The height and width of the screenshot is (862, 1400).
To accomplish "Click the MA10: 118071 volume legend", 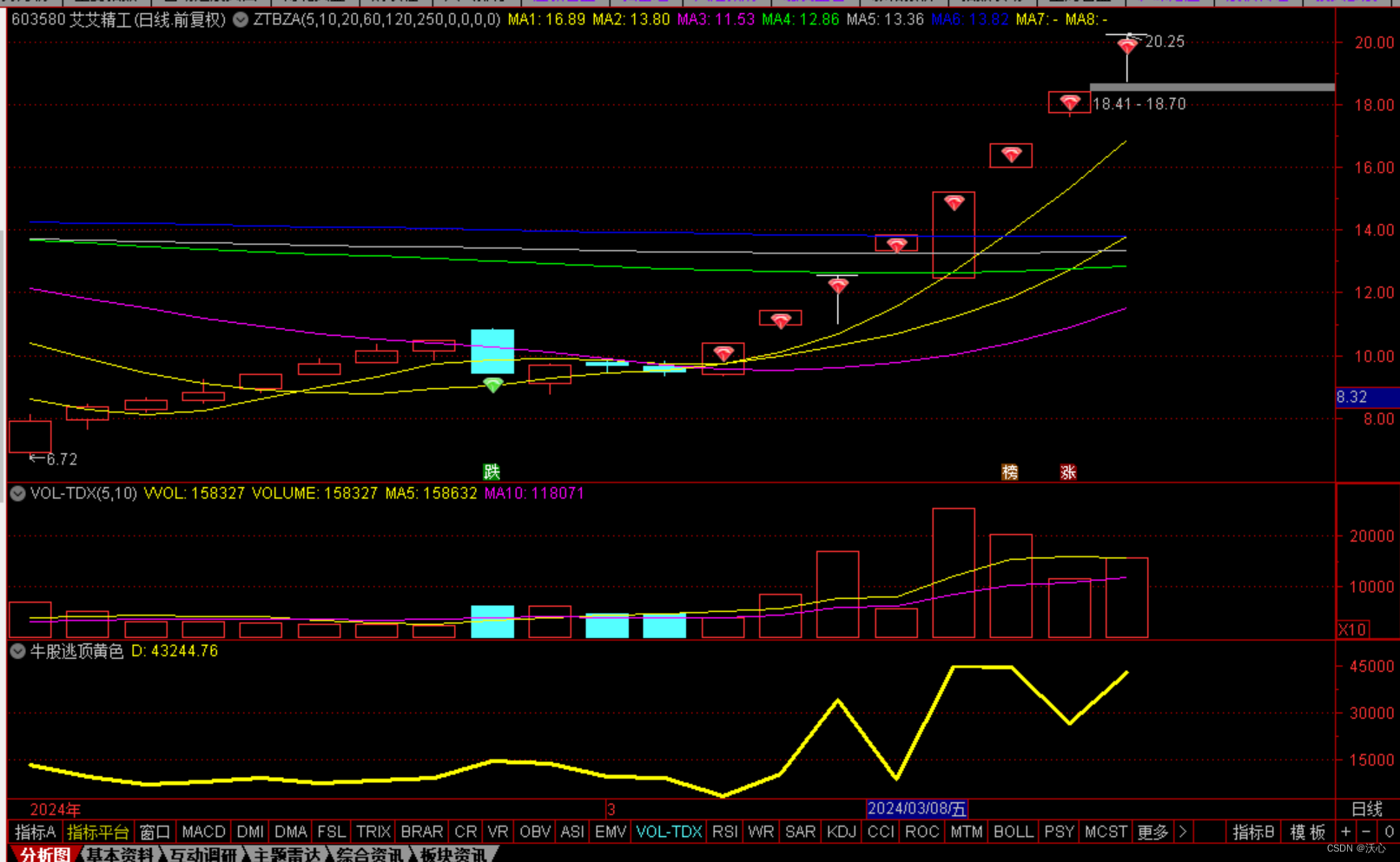I will pyautogui.click(x=534, y=493).
